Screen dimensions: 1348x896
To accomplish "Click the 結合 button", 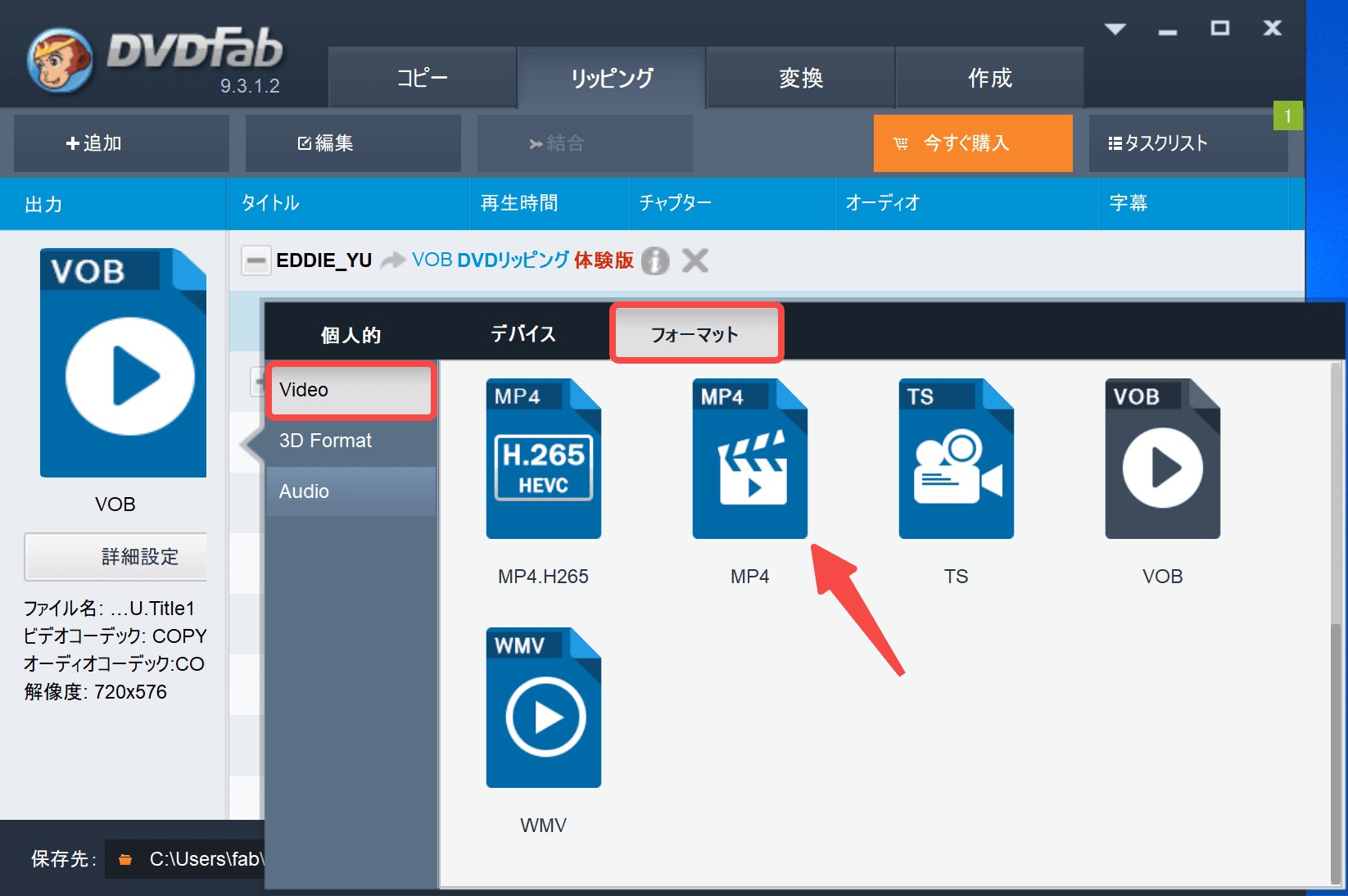I will pos(585,143).
